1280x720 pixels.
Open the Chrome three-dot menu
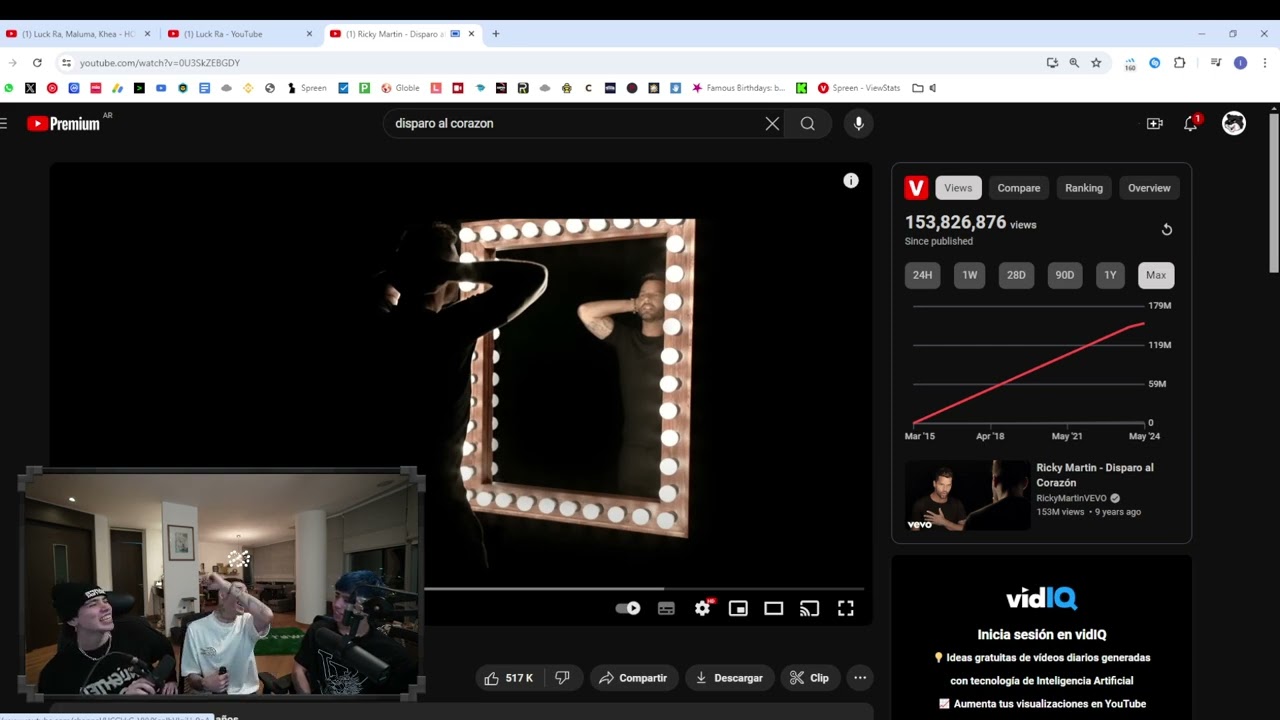pos(1264,62)
